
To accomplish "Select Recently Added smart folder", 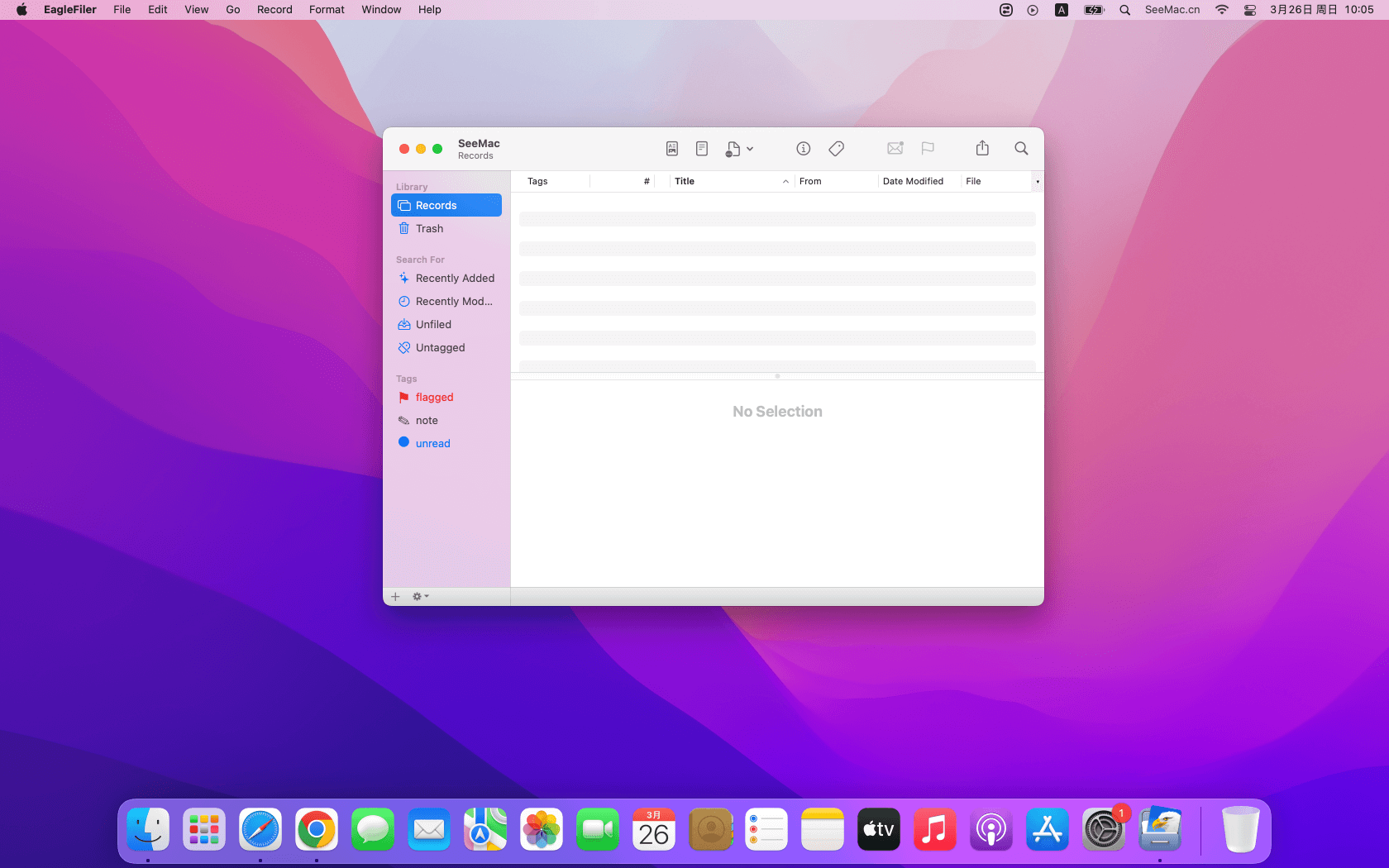I will click(x=455, y=279).
